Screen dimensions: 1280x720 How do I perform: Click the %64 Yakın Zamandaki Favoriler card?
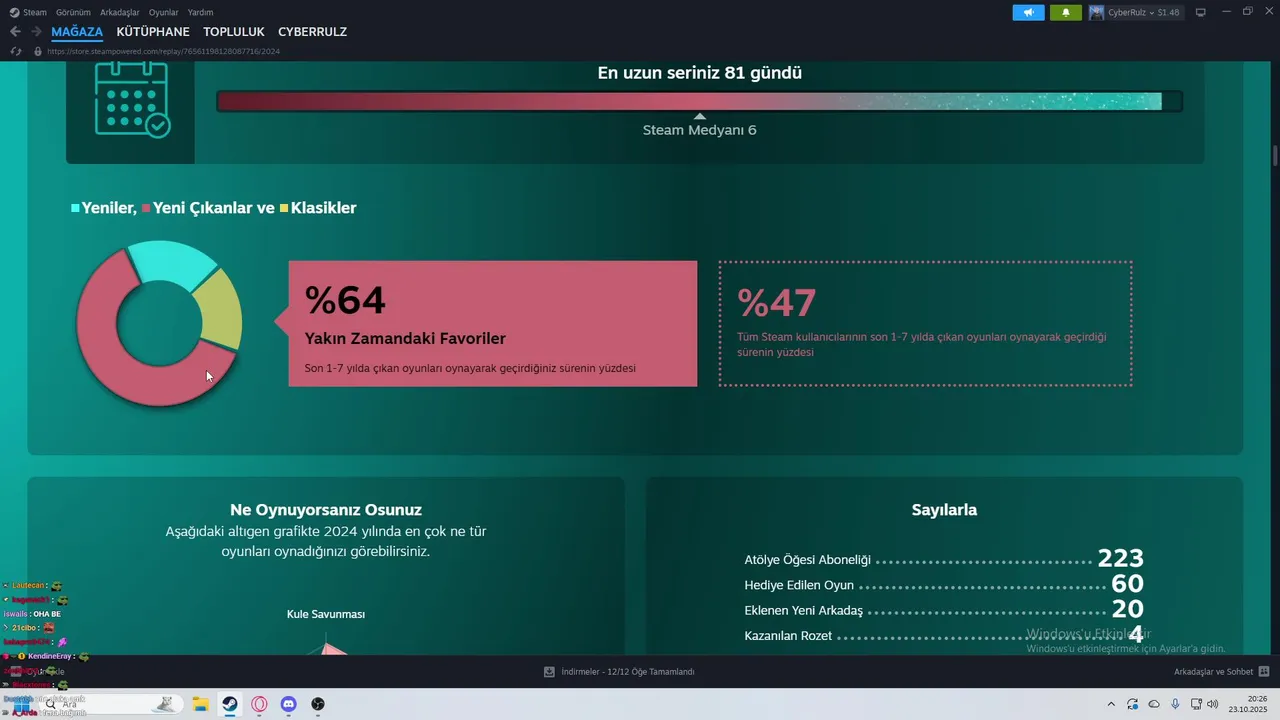(492, 324)
